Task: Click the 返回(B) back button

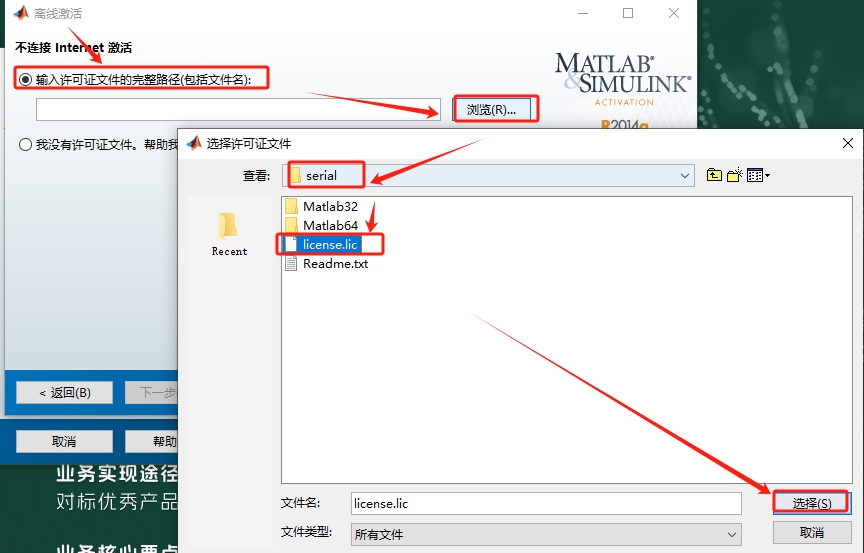Action: click(65, 393)
